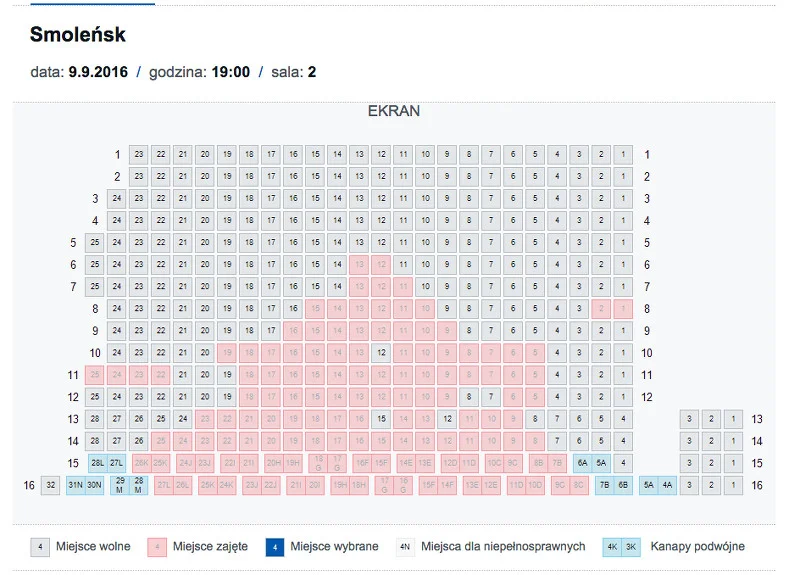
Task: Select seat 4 in row 15
Action: pos(623,463)
